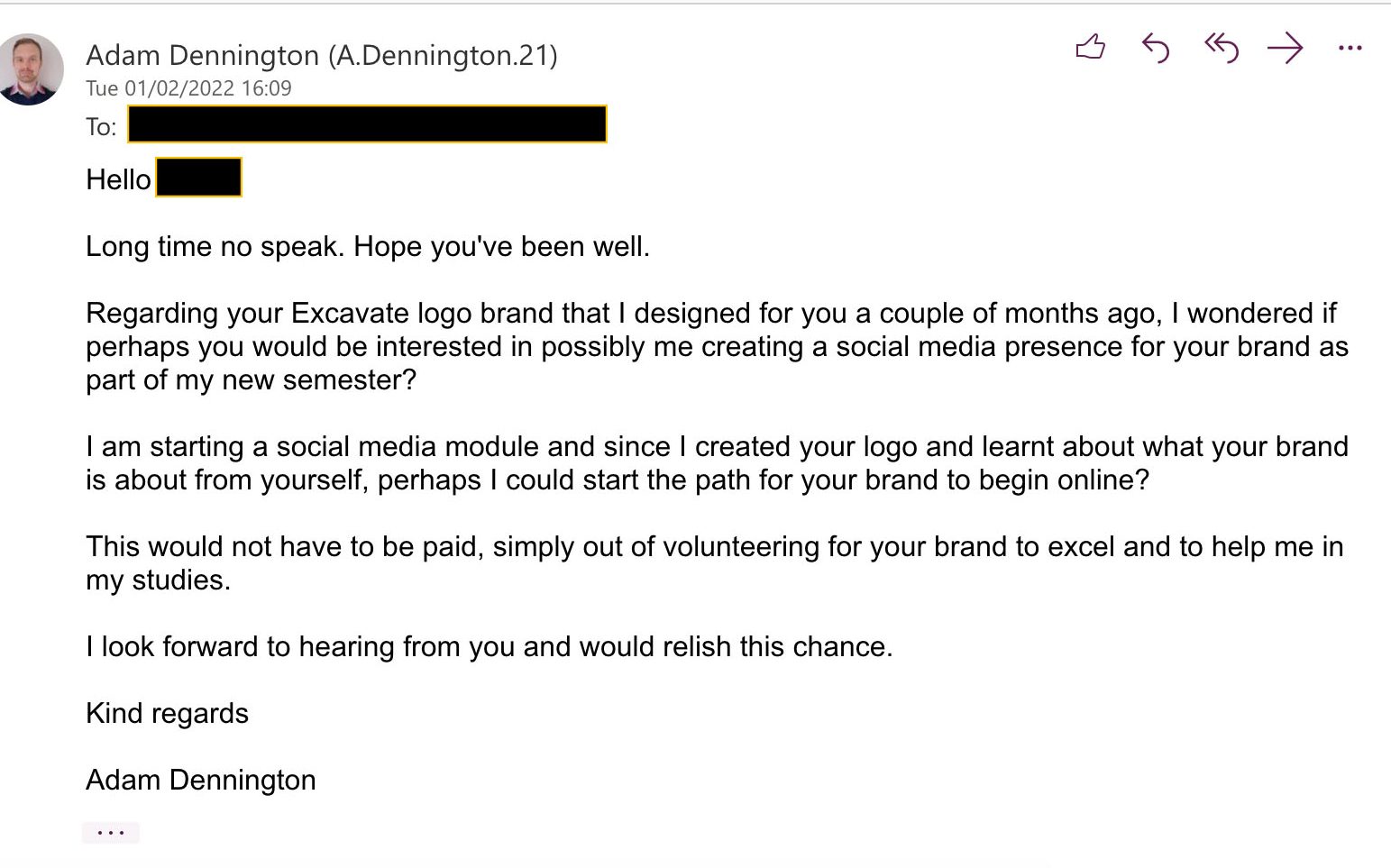The image size is (1391, 868).
Task: Forward this email using arrow icon
Action: tap(1285, 47)
